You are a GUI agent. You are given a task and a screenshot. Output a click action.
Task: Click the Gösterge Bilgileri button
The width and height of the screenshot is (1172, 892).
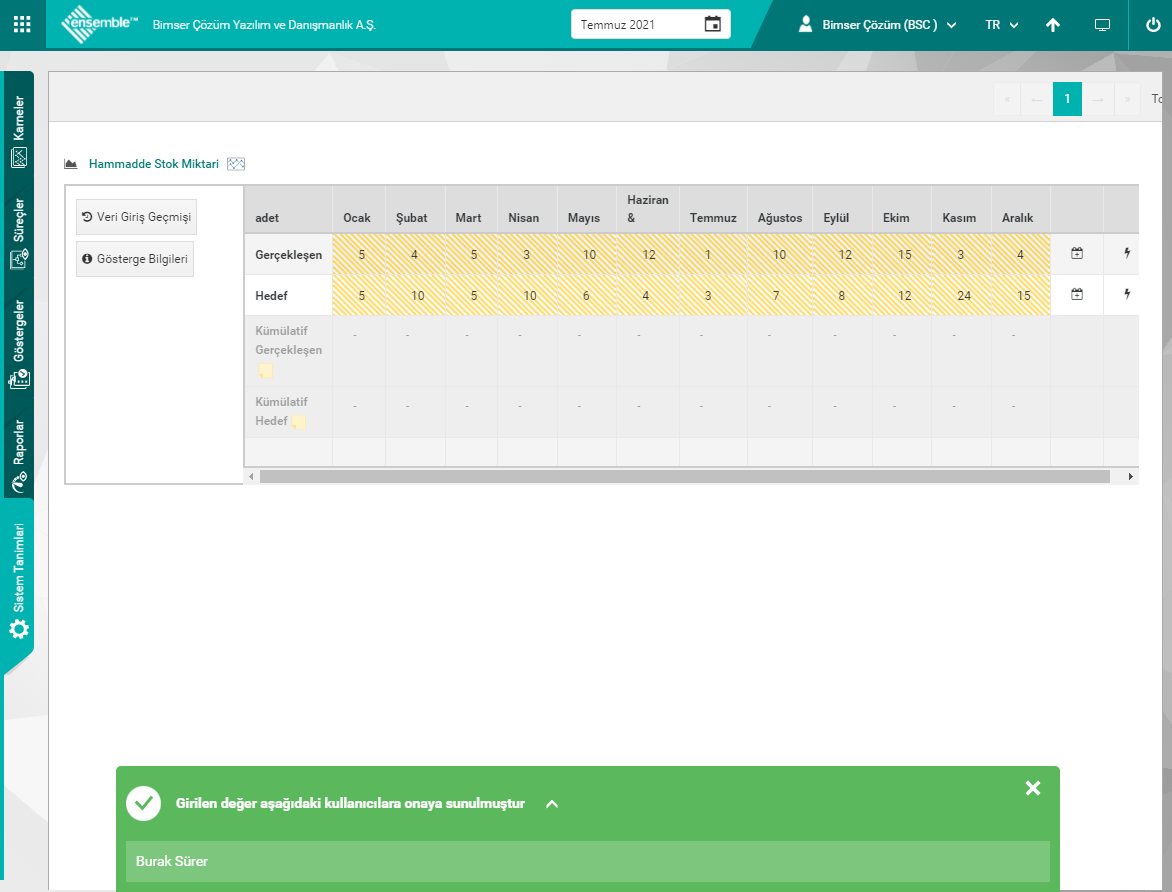coord(135,259)
